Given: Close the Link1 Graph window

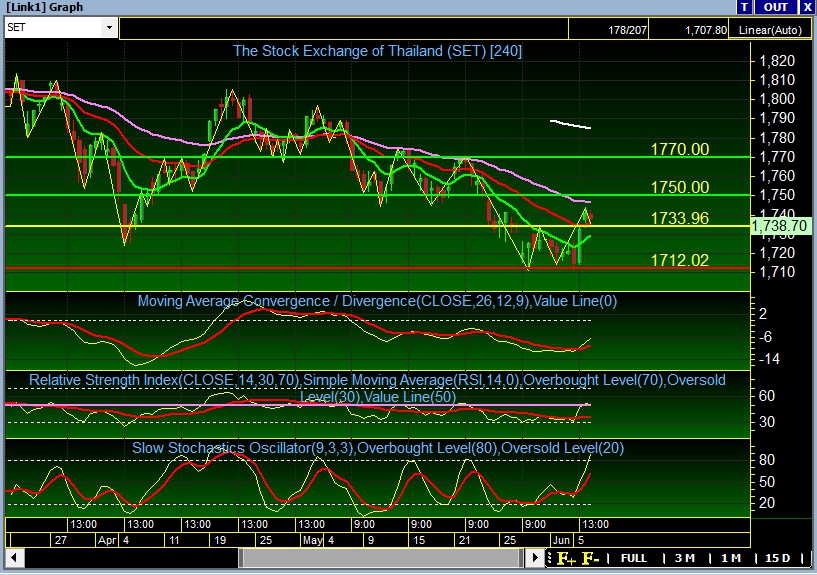Looking at the screenshot, I should (x=807, y=7).
